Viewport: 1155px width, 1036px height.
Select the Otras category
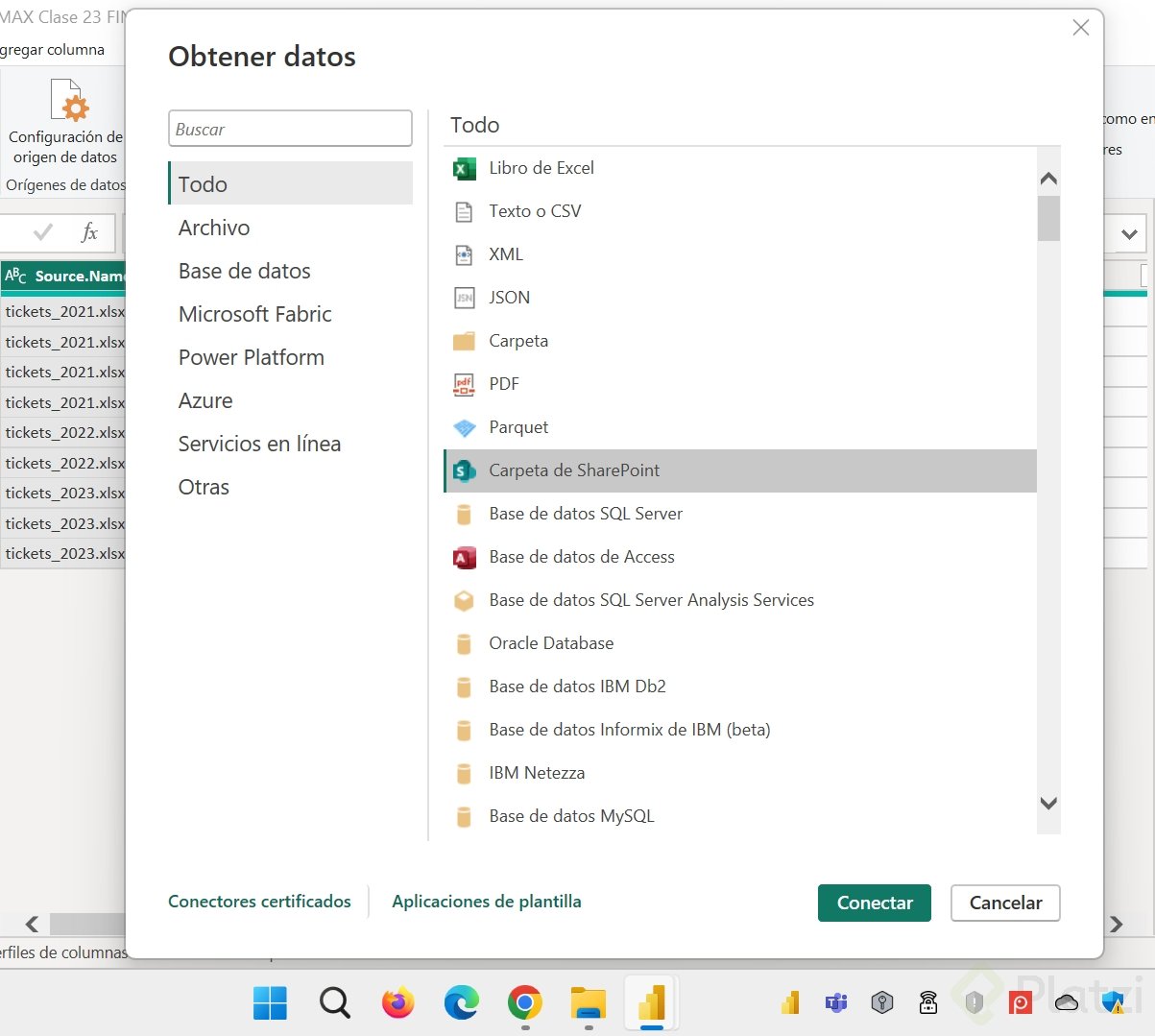click(291, 487)
